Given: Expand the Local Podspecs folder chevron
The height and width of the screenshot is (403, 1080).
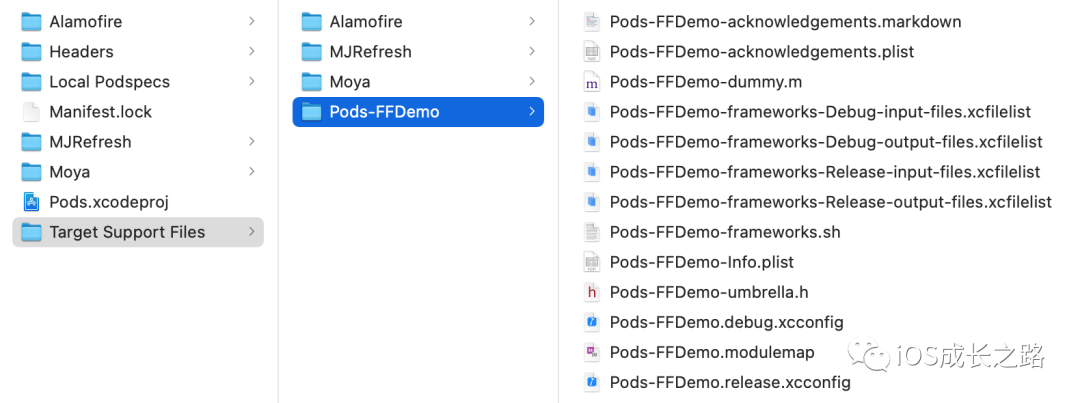Looking at the screenshot, I should point(251,81).
